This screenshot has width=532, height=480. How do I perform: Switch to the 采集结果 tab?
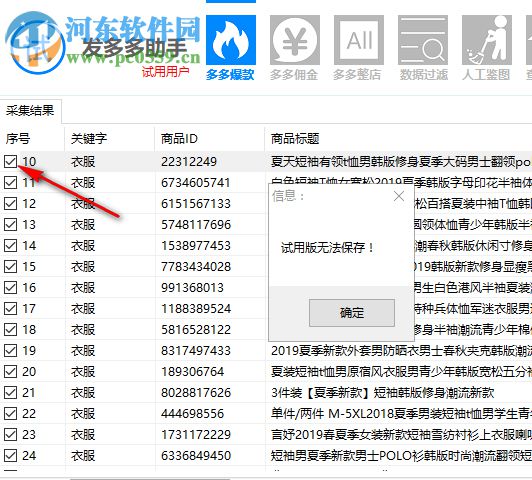(30, 111)
